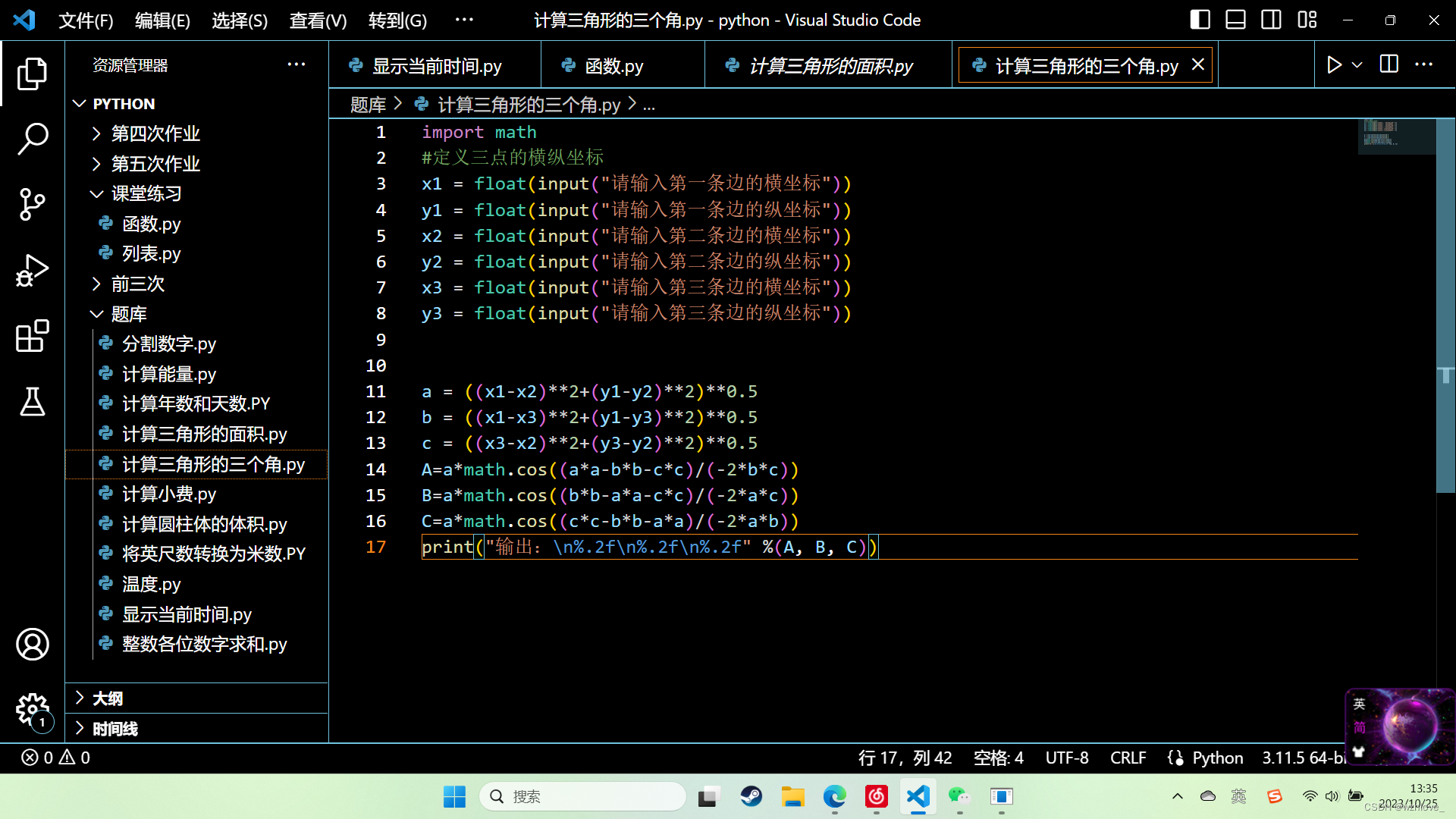
Task: Open the Accounts menu icon
Action: pyautogui.click(x=32, y=644)
